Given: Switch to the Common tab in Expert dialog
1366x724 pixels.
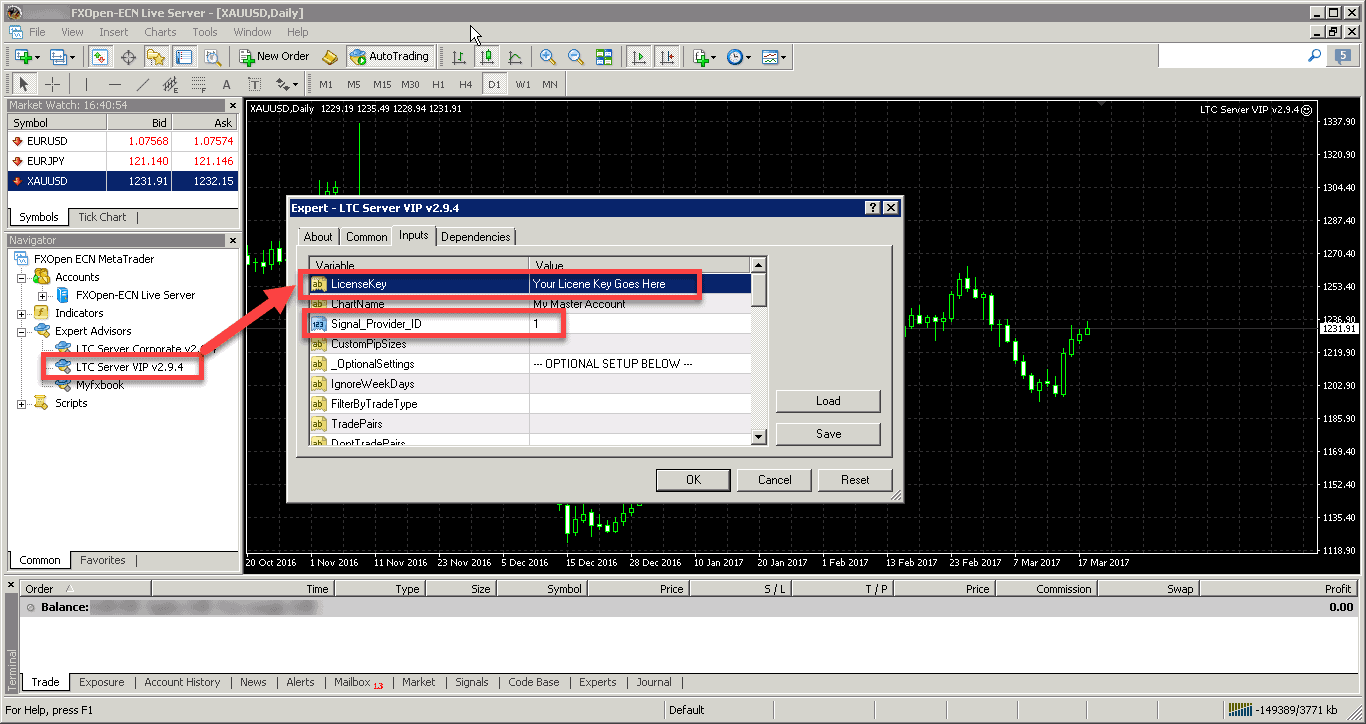Looking at the screenshot, I should tap(367, 237).
